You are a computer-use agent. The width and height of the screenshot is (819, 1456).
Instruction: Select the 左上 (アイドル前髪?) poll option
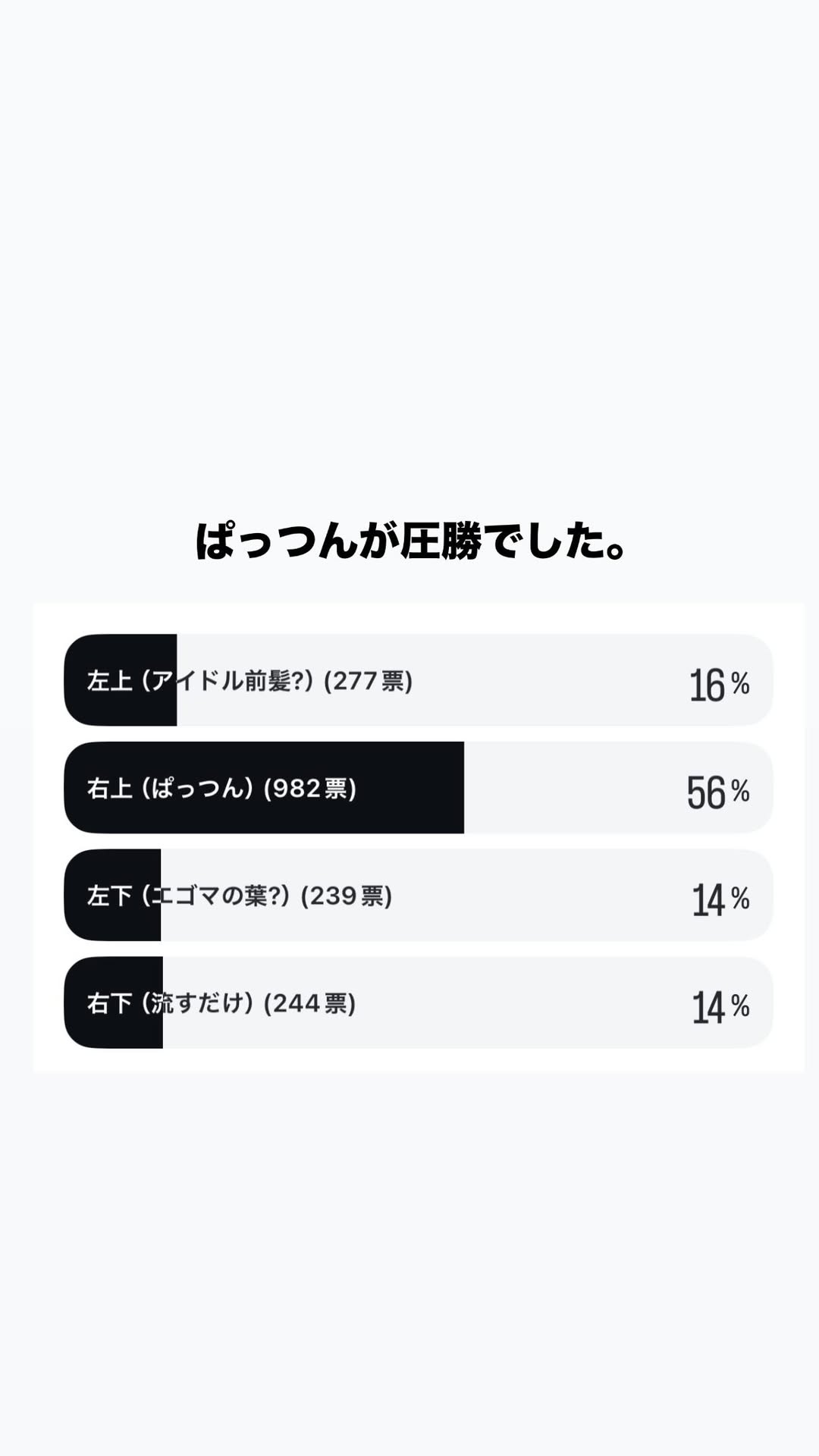(419, 680)
